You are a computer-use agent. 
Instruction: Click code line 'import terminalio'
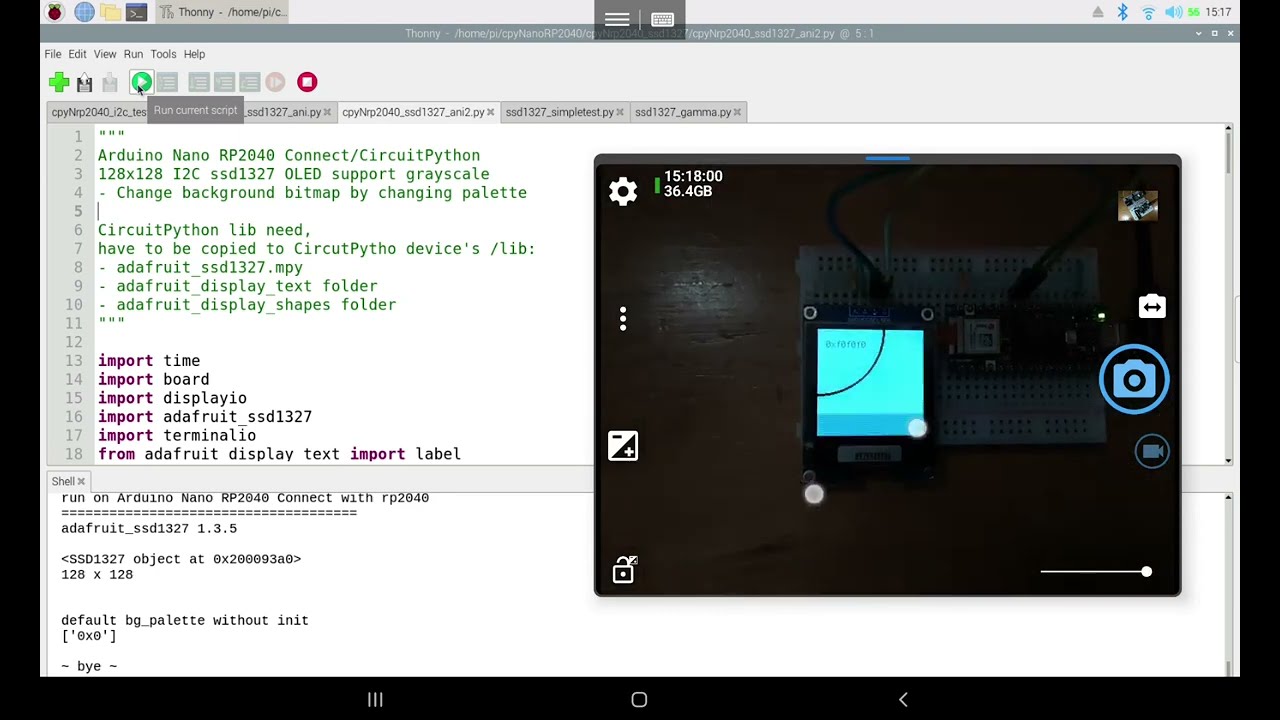[177, 435]
